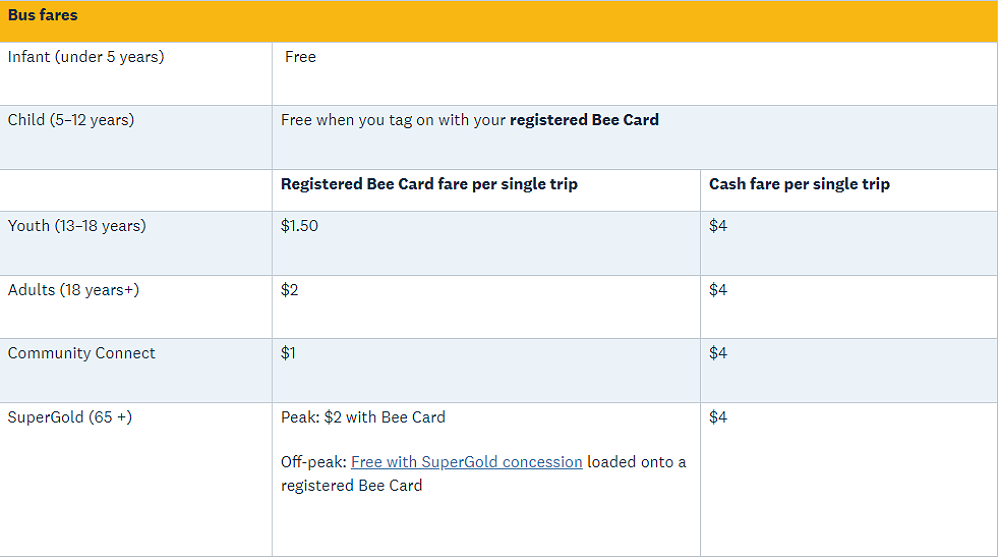Click the Registered Bee Card fare column header
1000x560 pixels.
tap(429, 184)
